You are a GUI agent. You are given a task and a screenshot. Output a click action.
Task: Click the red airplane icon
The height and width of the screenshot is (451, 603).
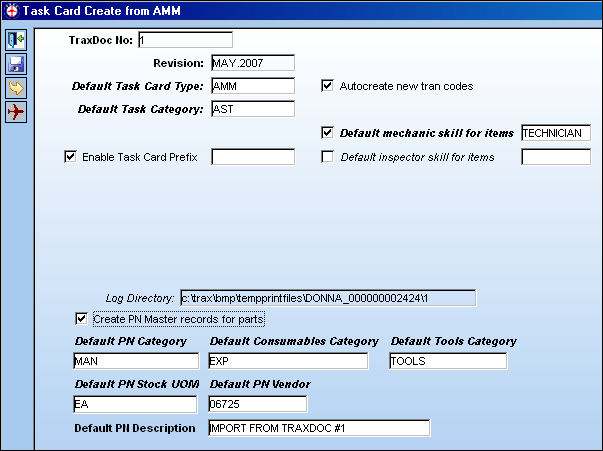pos(16,112)
